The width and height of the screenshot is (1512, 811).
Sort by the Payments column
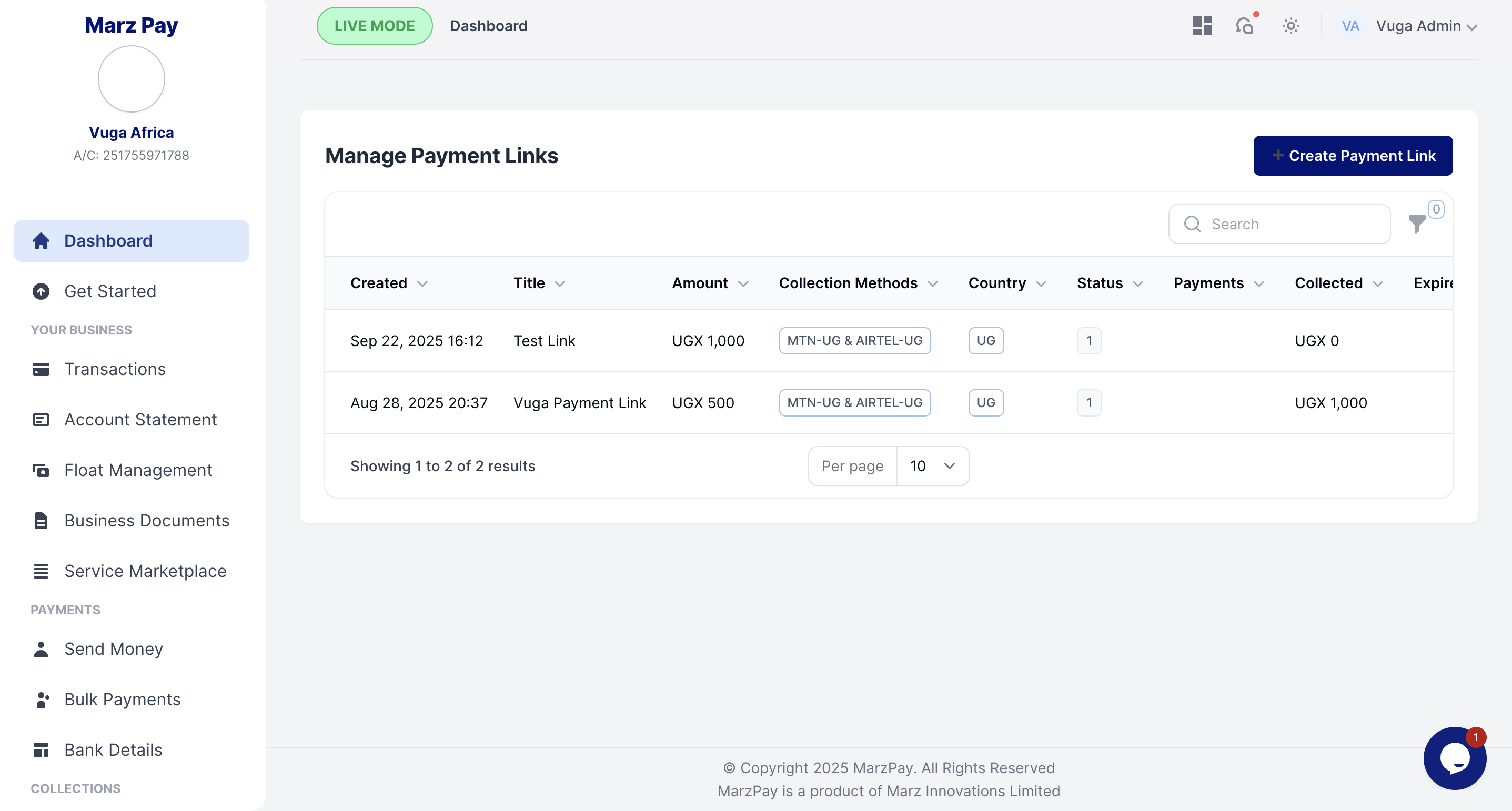click(x=1218, y=283)
